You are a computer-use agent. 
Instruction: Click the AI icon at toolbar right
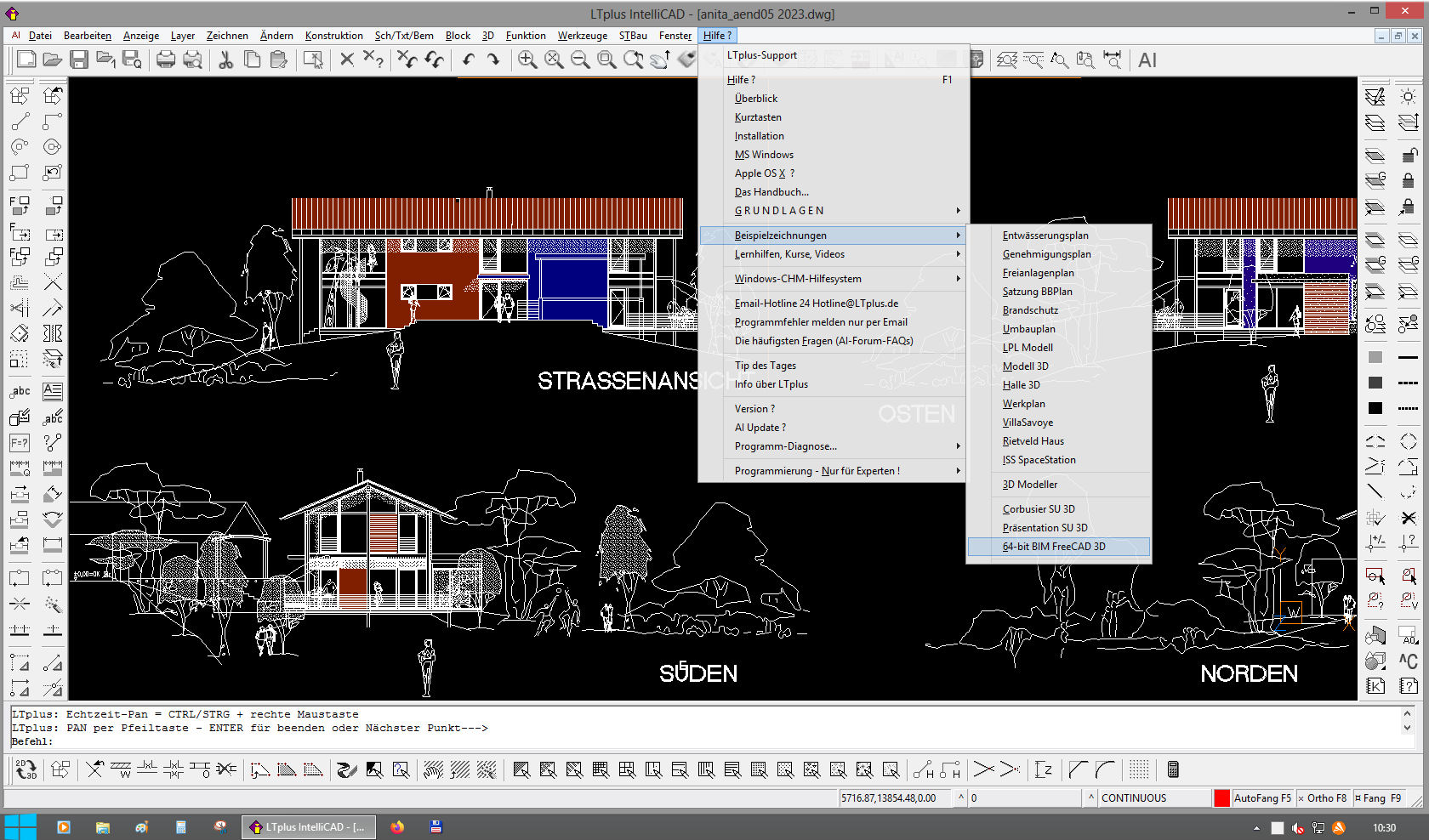tap(1147, 60)
